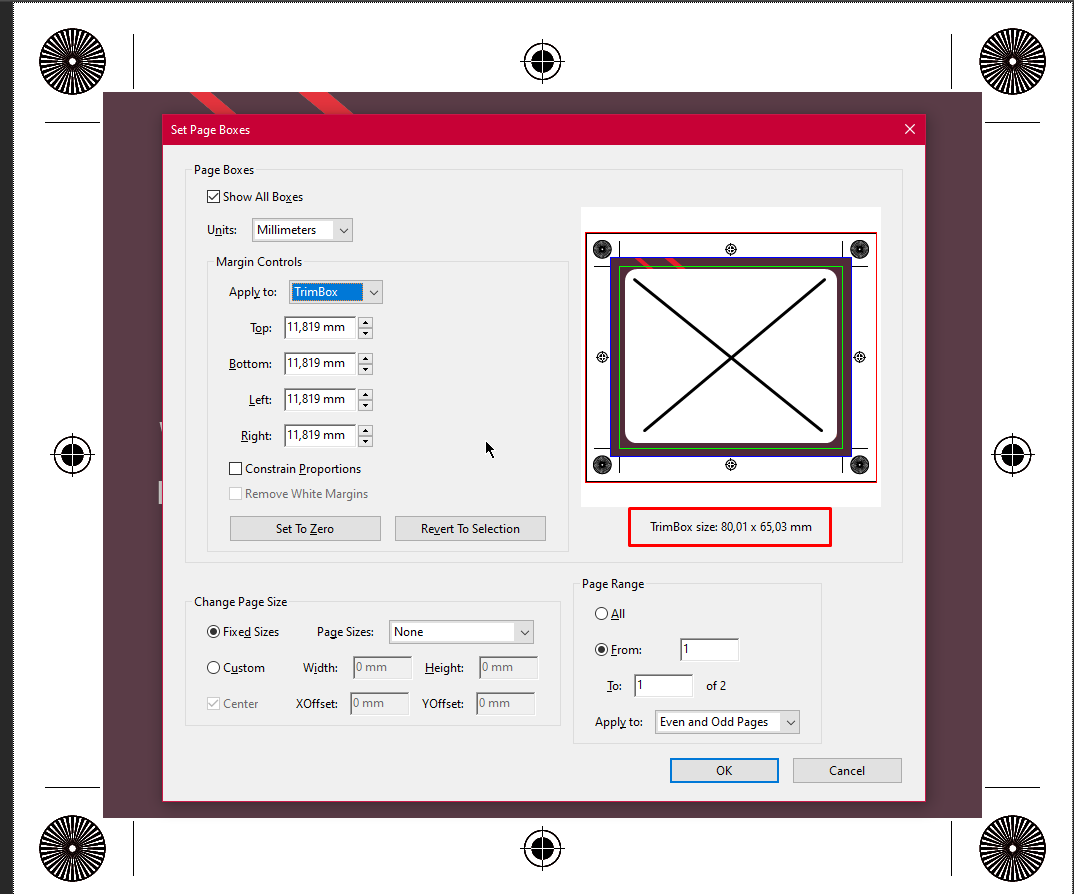Dismiss the dialog with Cancel
This screenshot has width=1074, height=894.
coord(847,770)
